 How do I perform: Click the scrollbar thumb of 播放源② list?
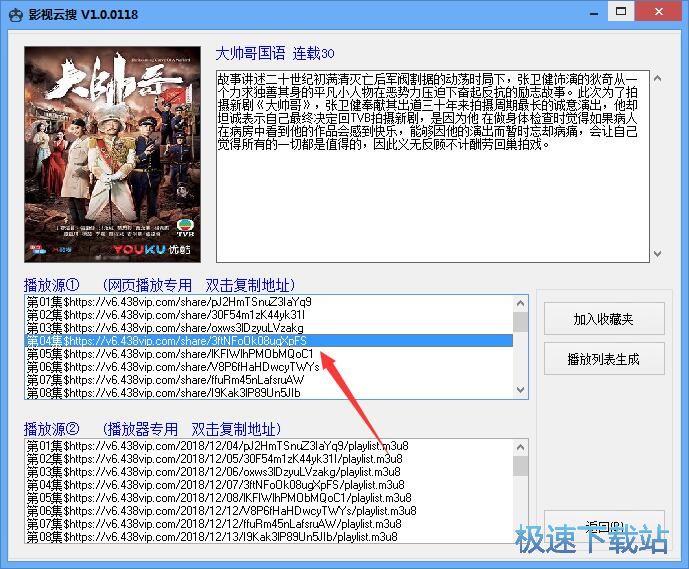point(520,466)
